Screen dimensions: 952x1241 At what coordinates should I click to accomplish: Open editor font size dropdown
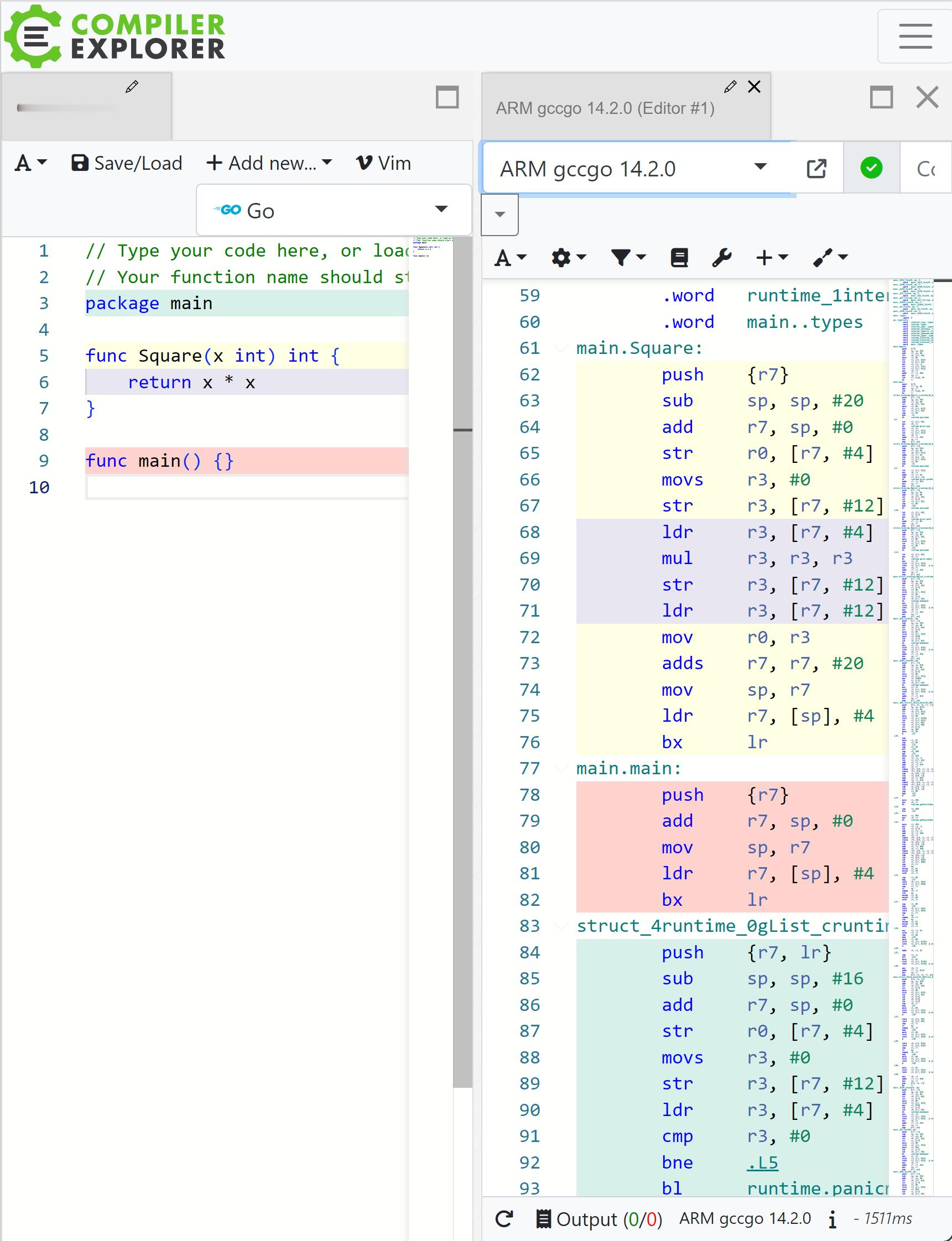[x=30, y=164]
